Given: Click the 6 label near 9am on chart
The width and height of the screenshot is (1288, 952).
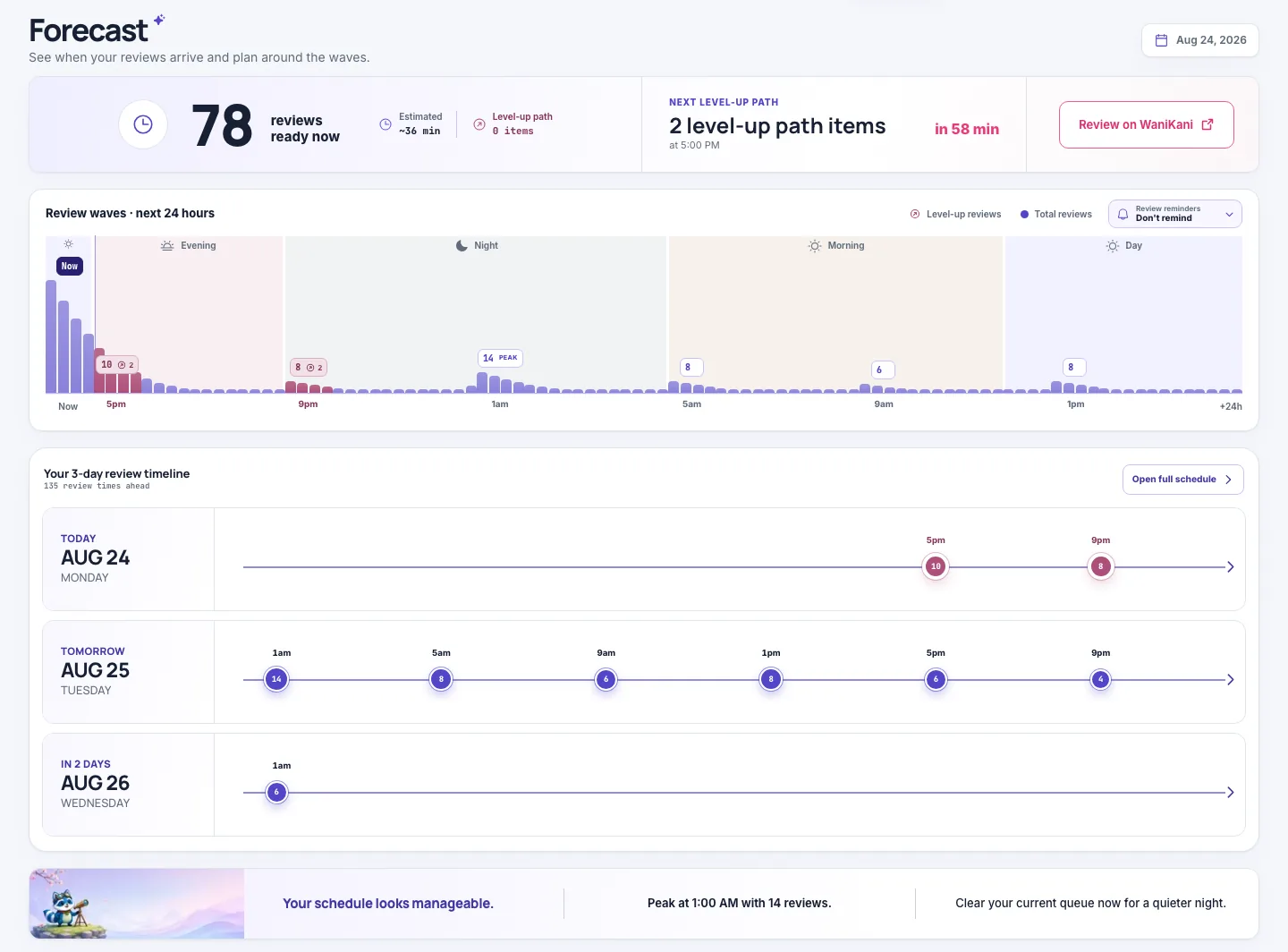Looking at the screenshot, I should click(x=883, y=370).
